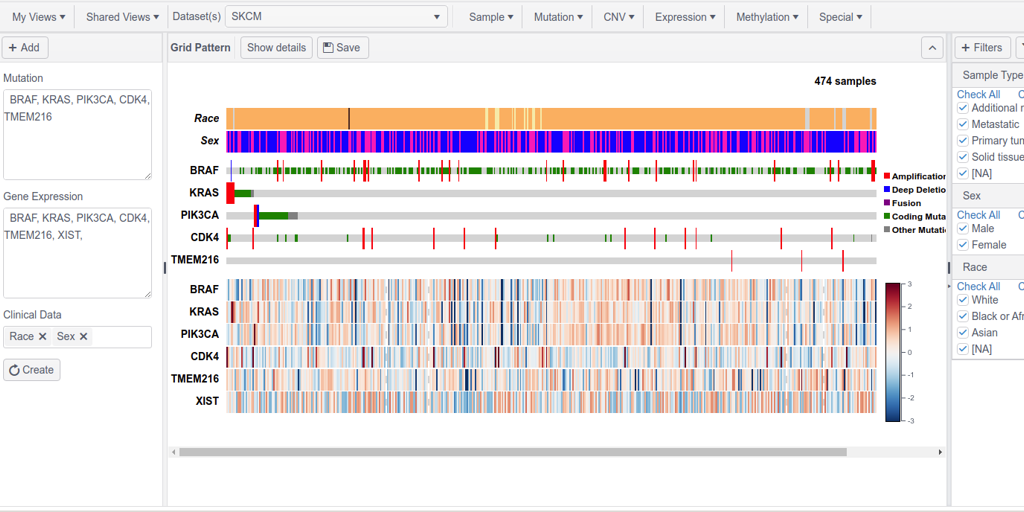Click Check All under Sample Type
Image resolution: width=1024 pixels, height=512 pixels.
tap(978, 95)
